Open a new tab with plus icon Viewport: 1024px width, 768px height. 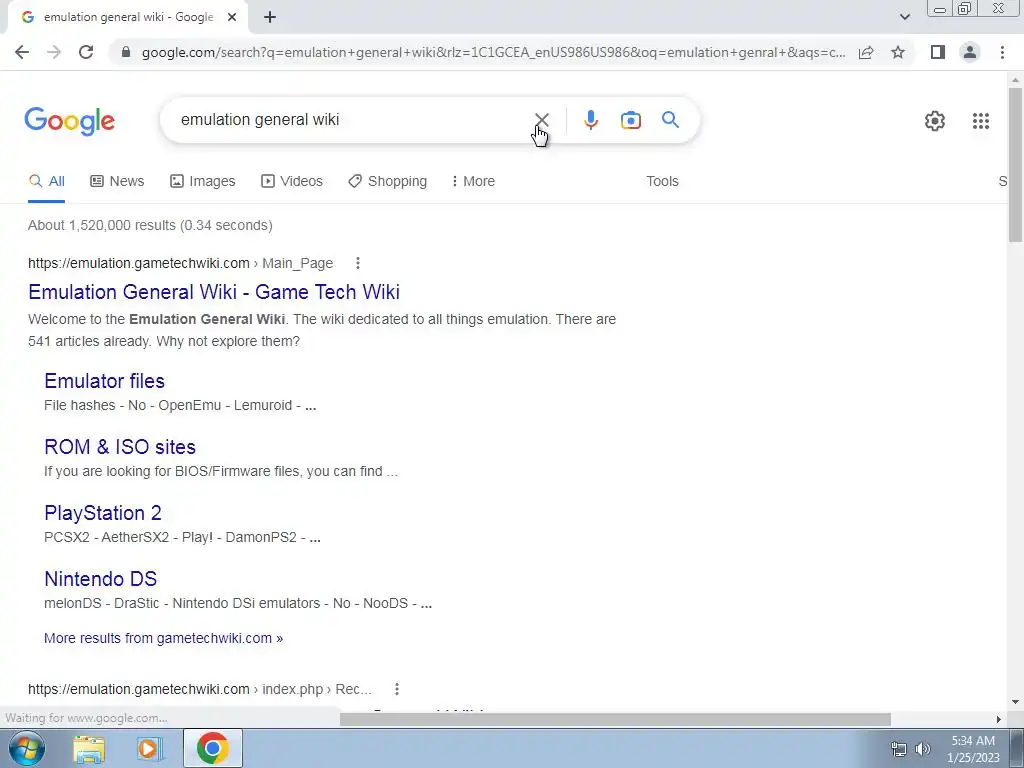point(270,18)
